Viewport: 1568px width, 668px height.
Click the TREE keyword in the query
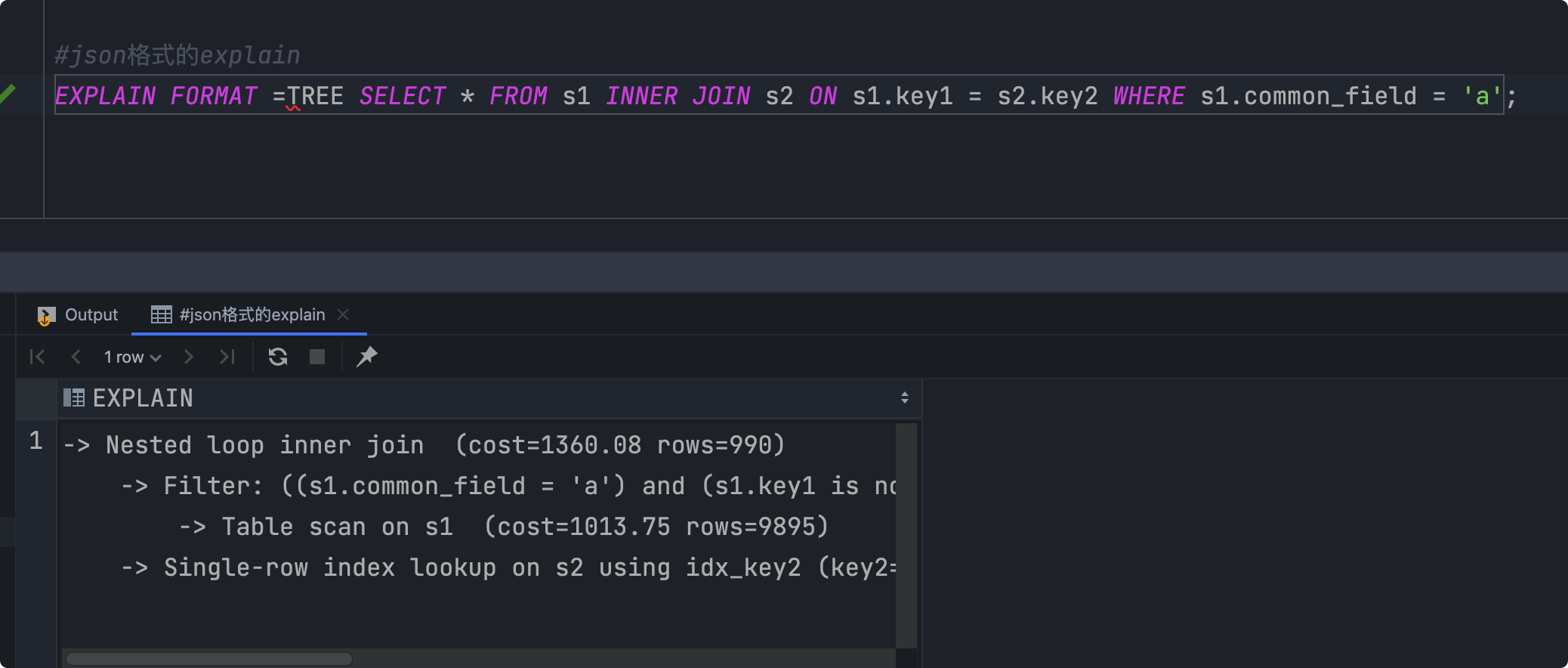[316, 96]
